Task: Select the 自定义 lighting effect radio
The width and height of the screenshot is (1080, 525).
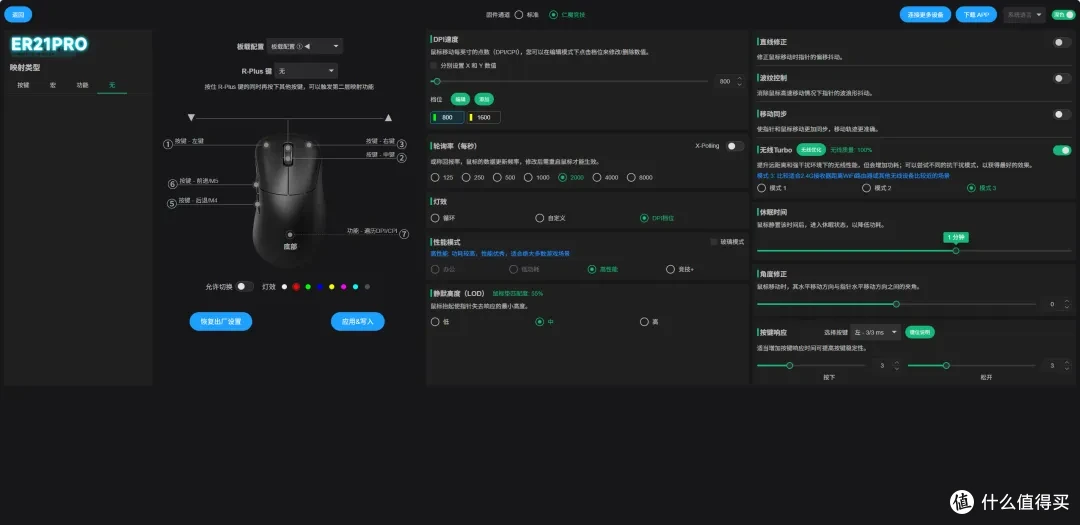Action: coord(539,218)
